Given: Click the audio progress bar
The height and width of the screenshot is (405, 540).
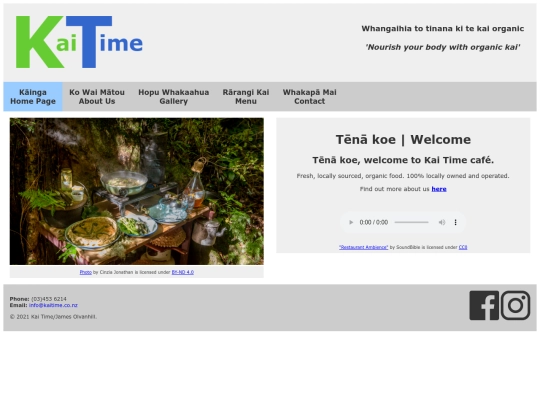Looking at the screenshot, I should (x=412, y=222).
